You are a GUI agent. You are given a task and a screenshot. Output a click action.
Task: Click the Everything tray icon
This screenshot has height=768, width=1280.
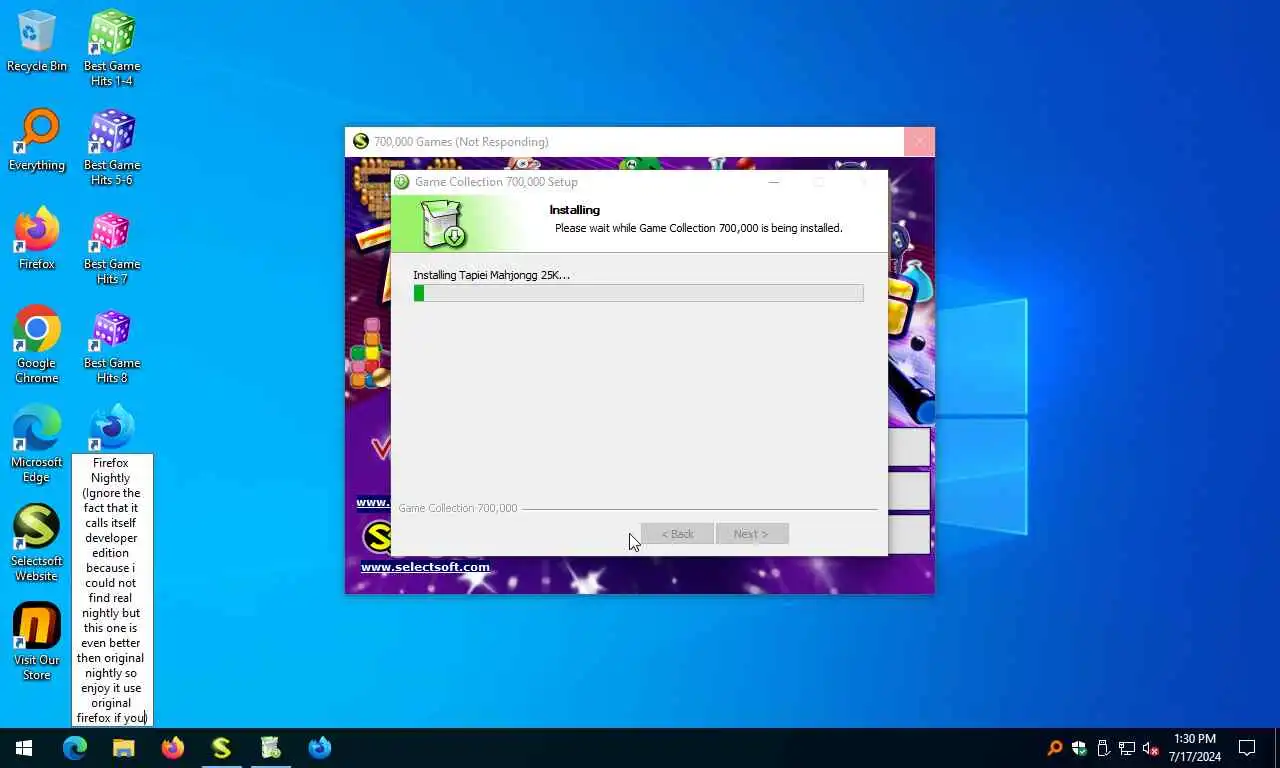coord(1055,748)
